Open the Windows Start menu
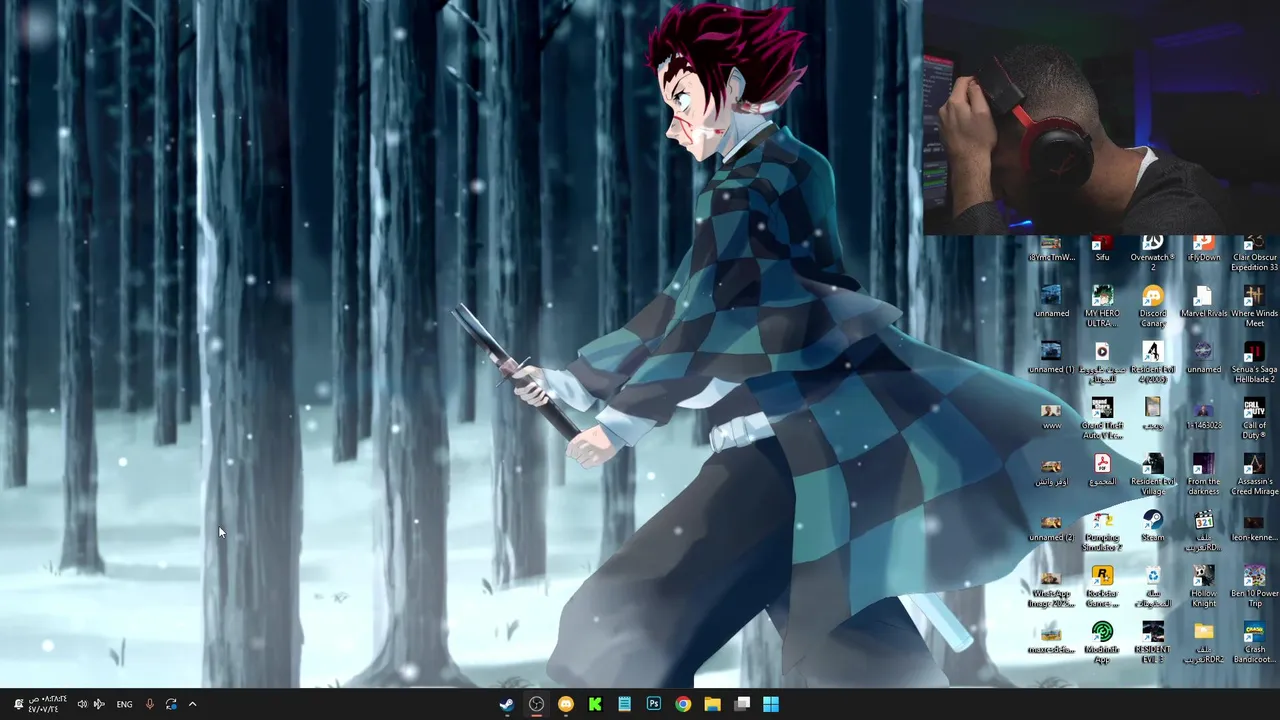Screen dimensions: 1280x720 tap(771, 704)
